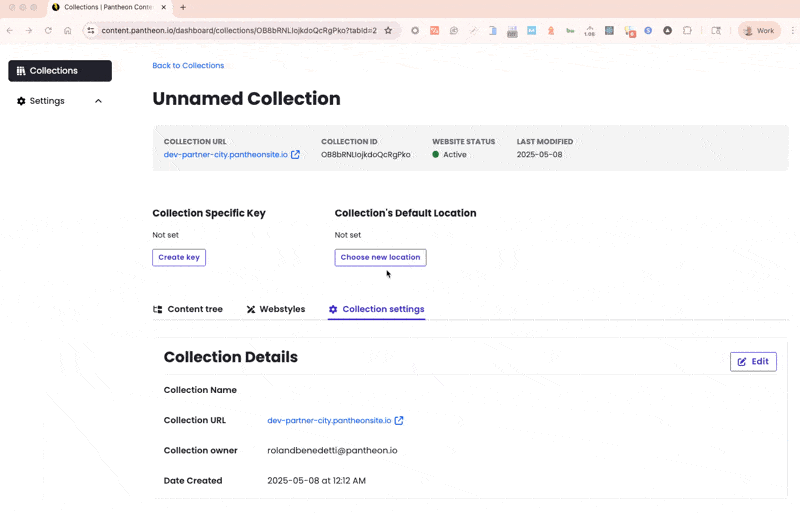Click the Webstyles icon
This screenshot has height=513, width=800.
coord(251,310)
